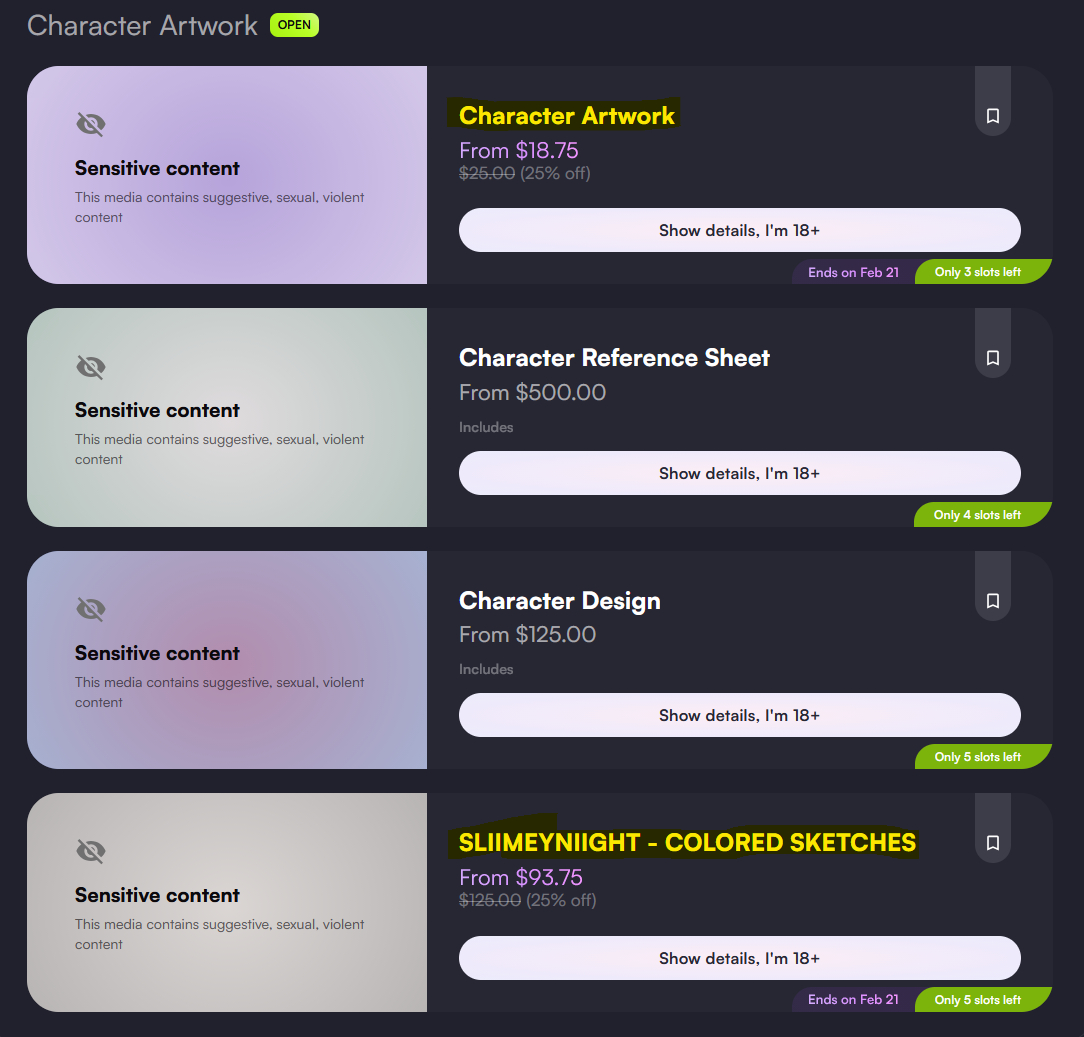
Task: Click crossed-eye icon on Character Reference Sheet preview
Action: [90, 367]
